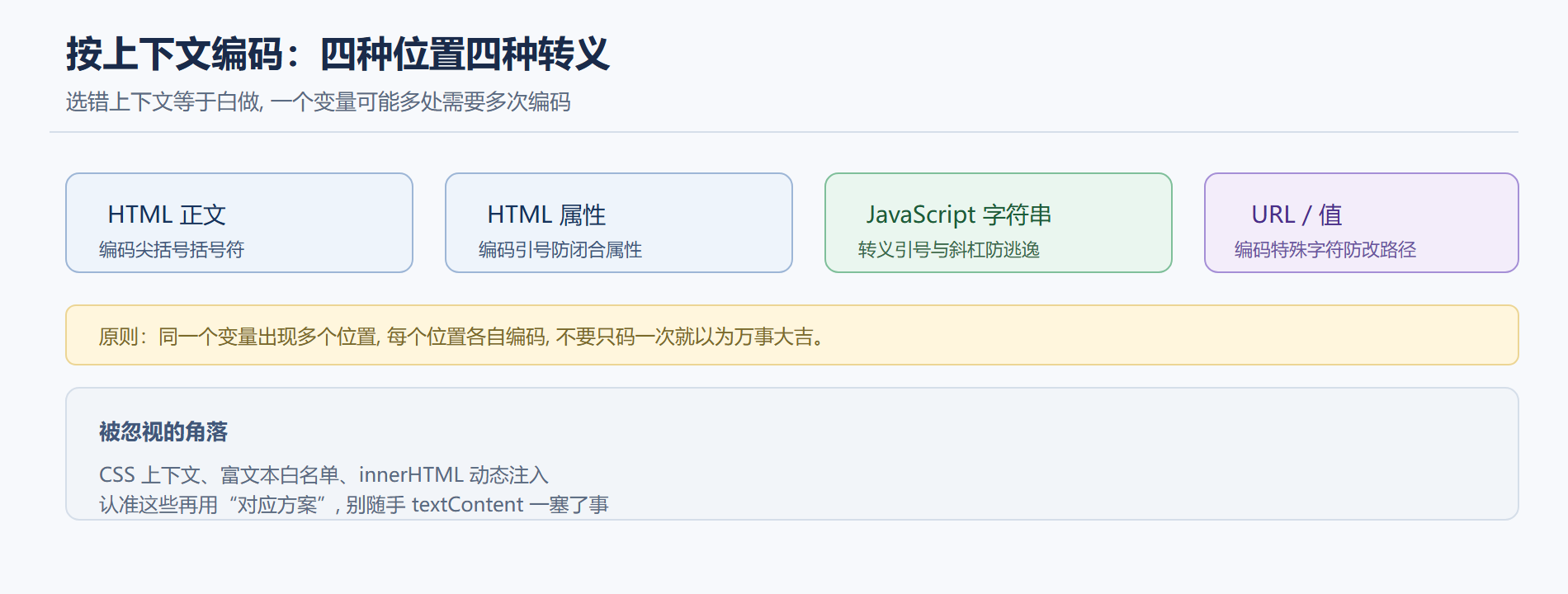The height and width of the screenshot is (594, 1568).
Task: Click the line CSS 上下文、富文本白名单
Action: click(324, 474)
